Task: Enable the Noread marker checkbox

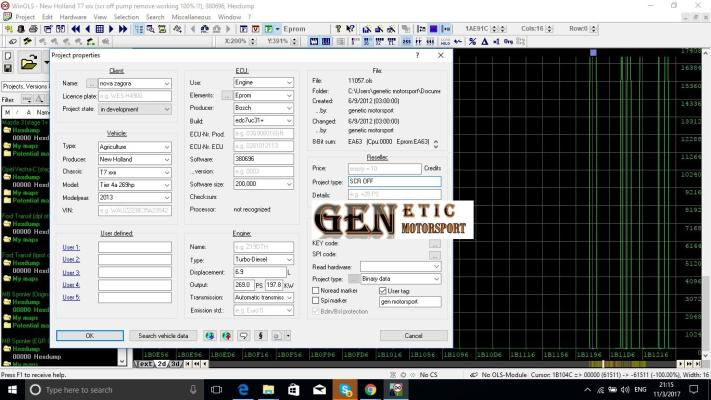Action: pyautogui.click(x=314, y=290)
